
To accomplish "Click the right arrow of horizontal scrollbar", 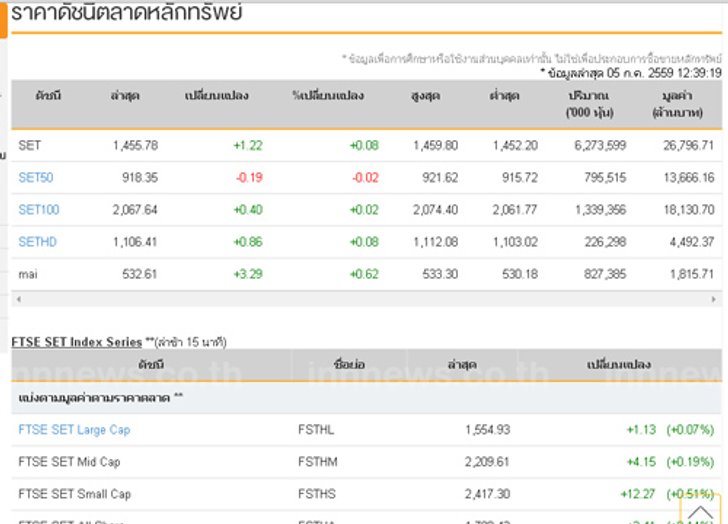I will [714, 299].
